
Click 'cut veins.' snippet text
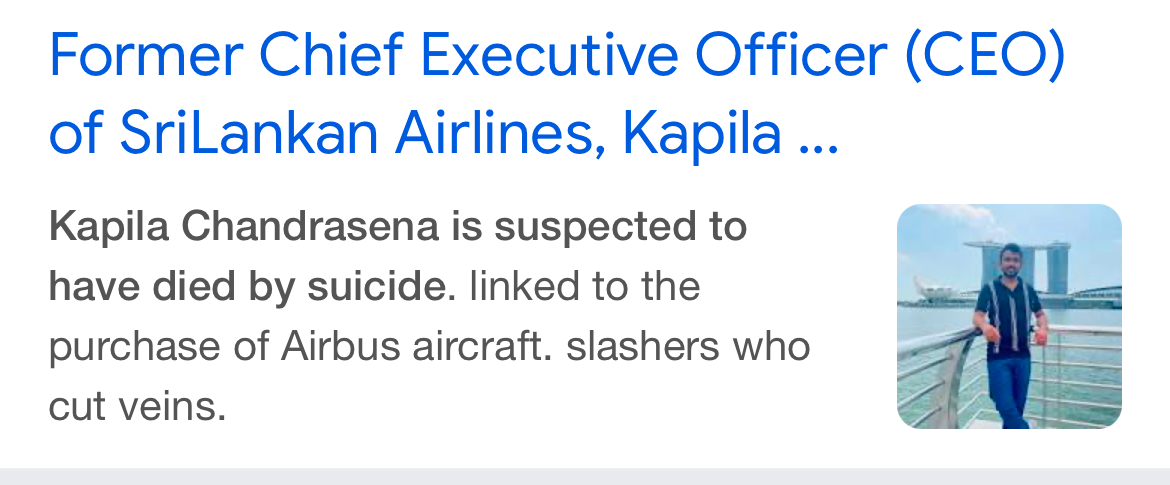[137, 407]
